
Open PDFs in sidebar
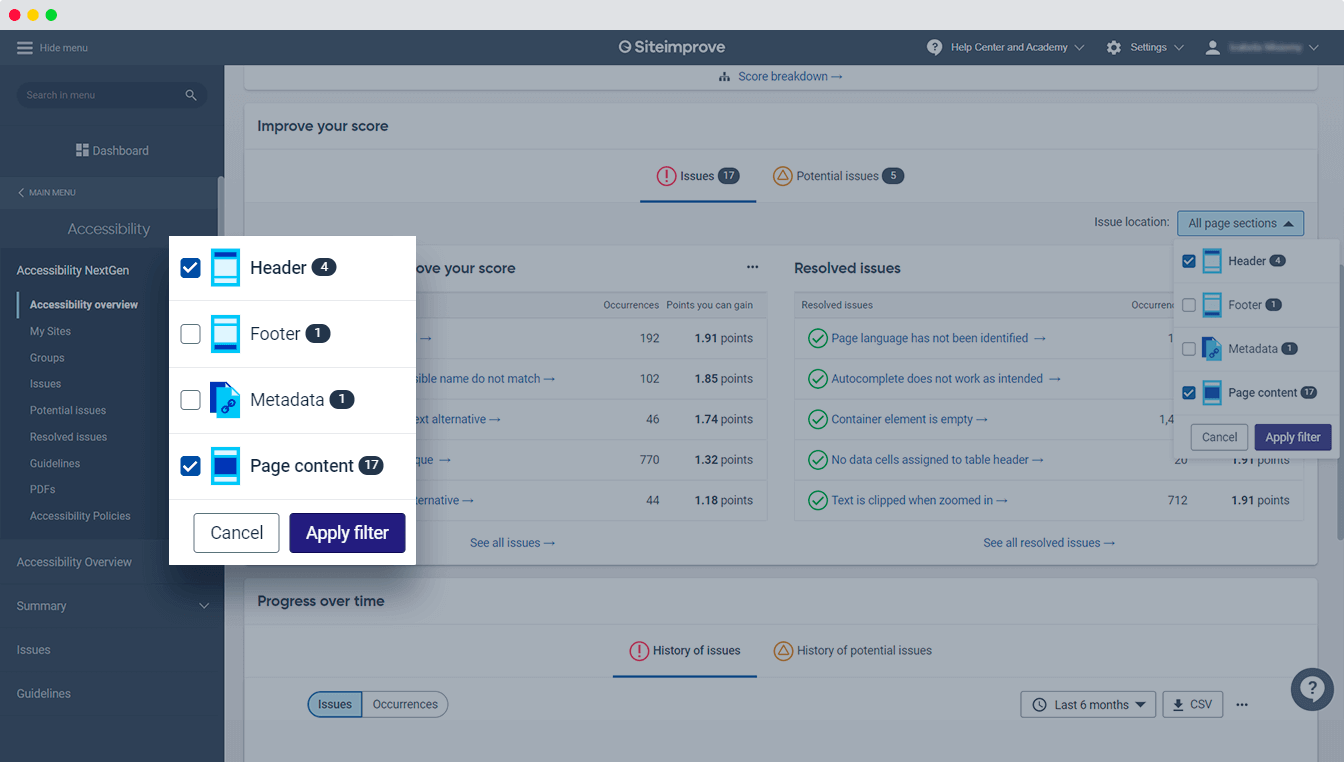42,490
